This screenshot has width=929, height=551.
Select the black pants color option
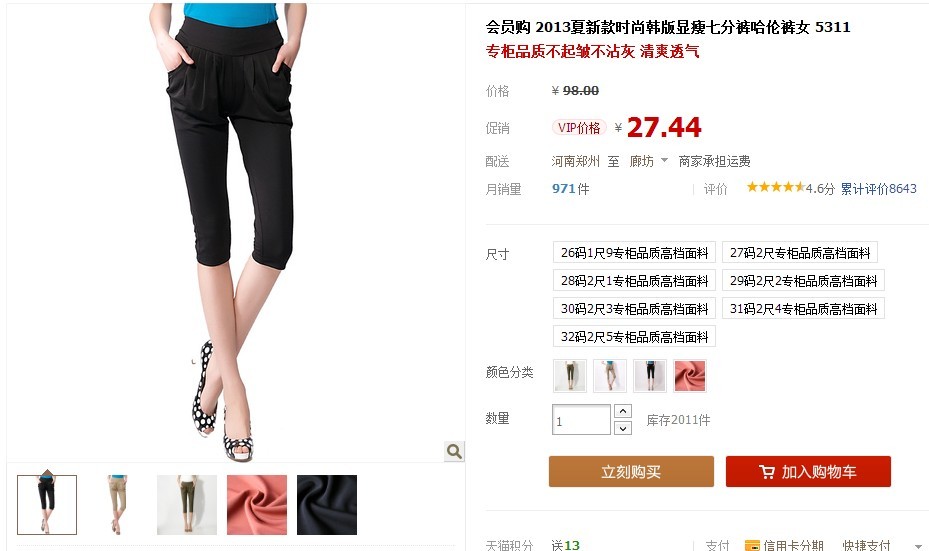pos(650,376)
